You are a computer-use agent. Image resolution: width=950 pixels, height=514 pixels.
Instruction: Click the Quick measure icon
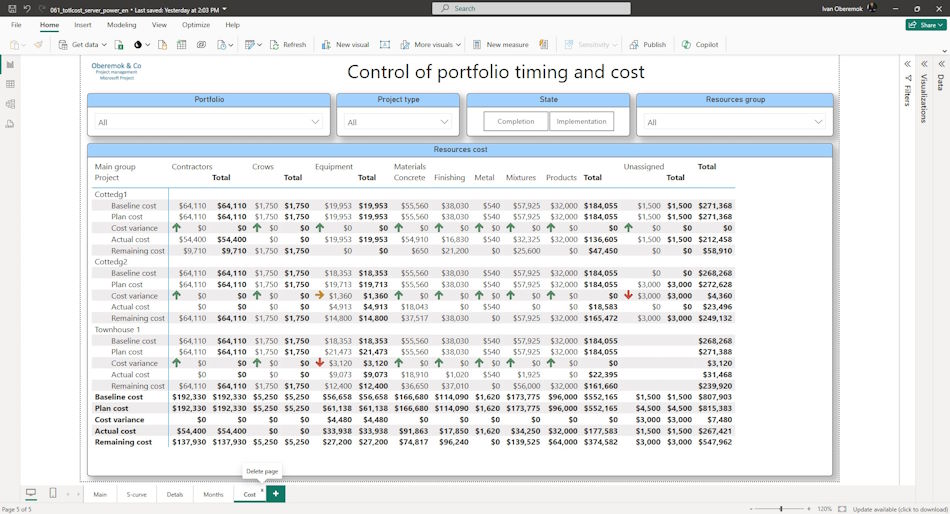[x=543, y=44]
